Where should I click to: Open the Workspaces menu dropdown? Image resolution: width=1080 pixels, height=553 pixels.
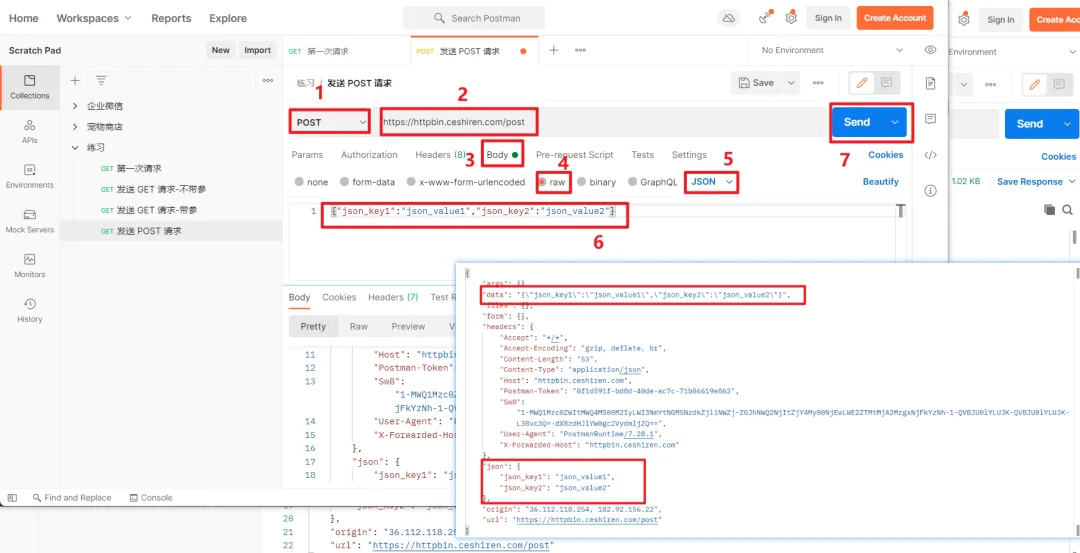pyautogui.click(x=94, y=19)
